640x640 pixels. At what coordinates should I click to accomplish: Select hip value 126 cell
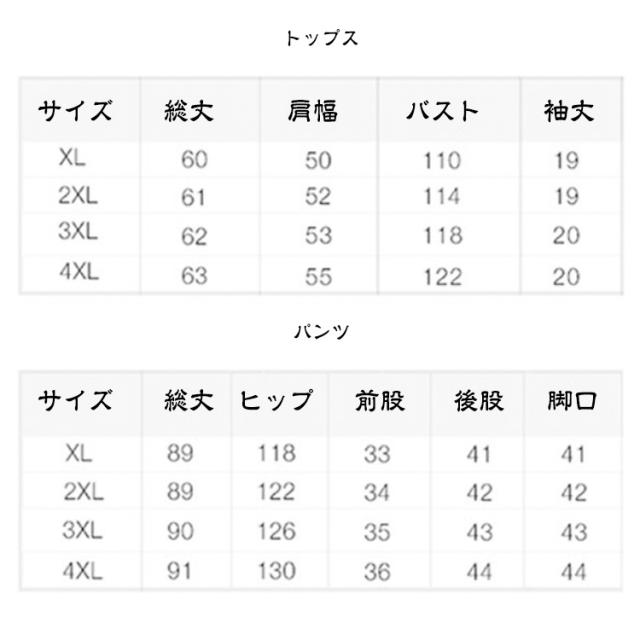[x=276, y=532]
